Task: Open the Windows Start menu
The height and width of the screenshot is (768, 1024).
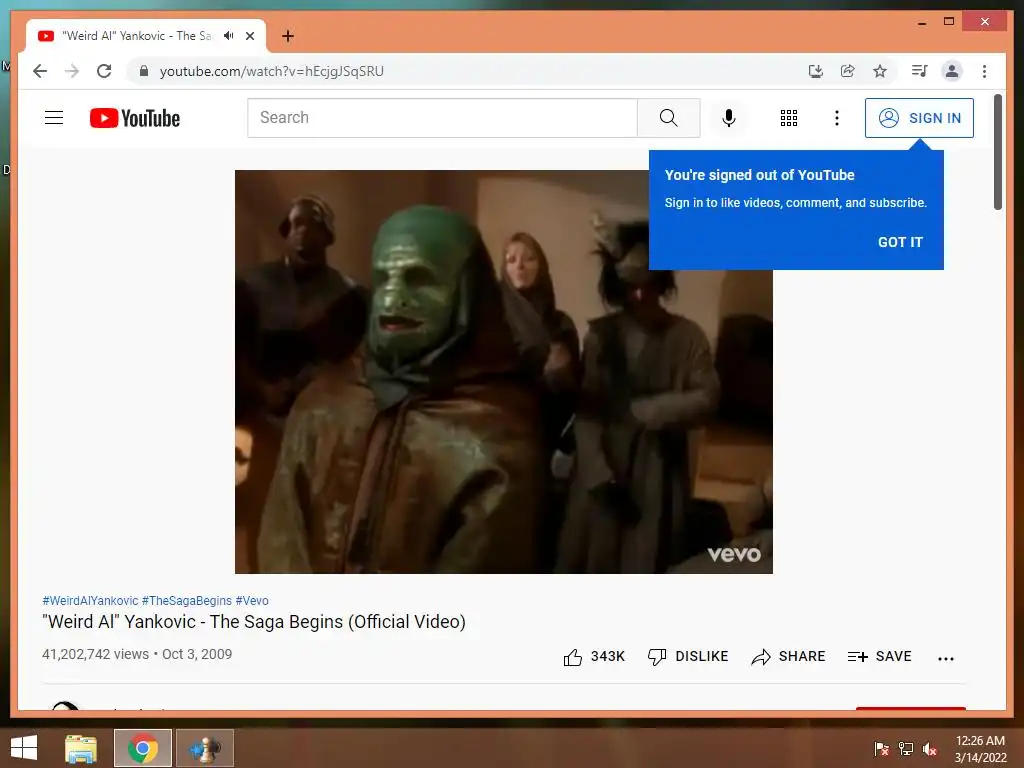Action: [x=24, y=748]
